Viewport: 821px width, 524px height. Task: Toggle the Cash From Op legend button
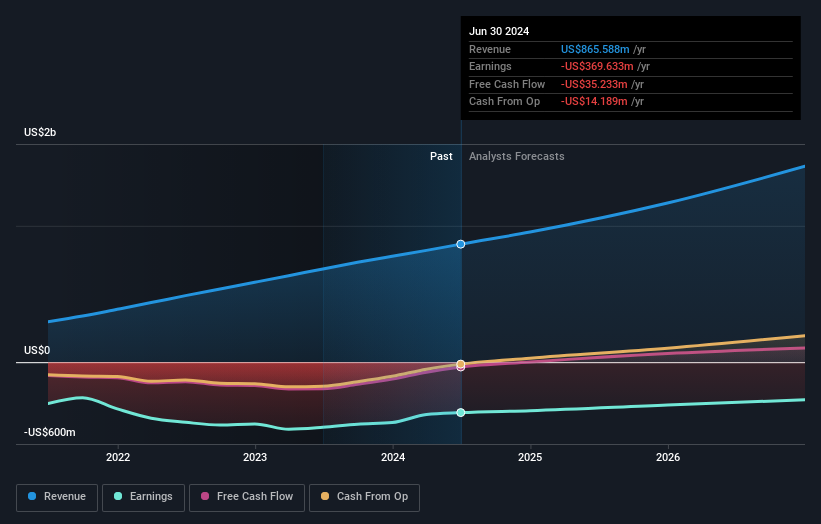point(364,497)
